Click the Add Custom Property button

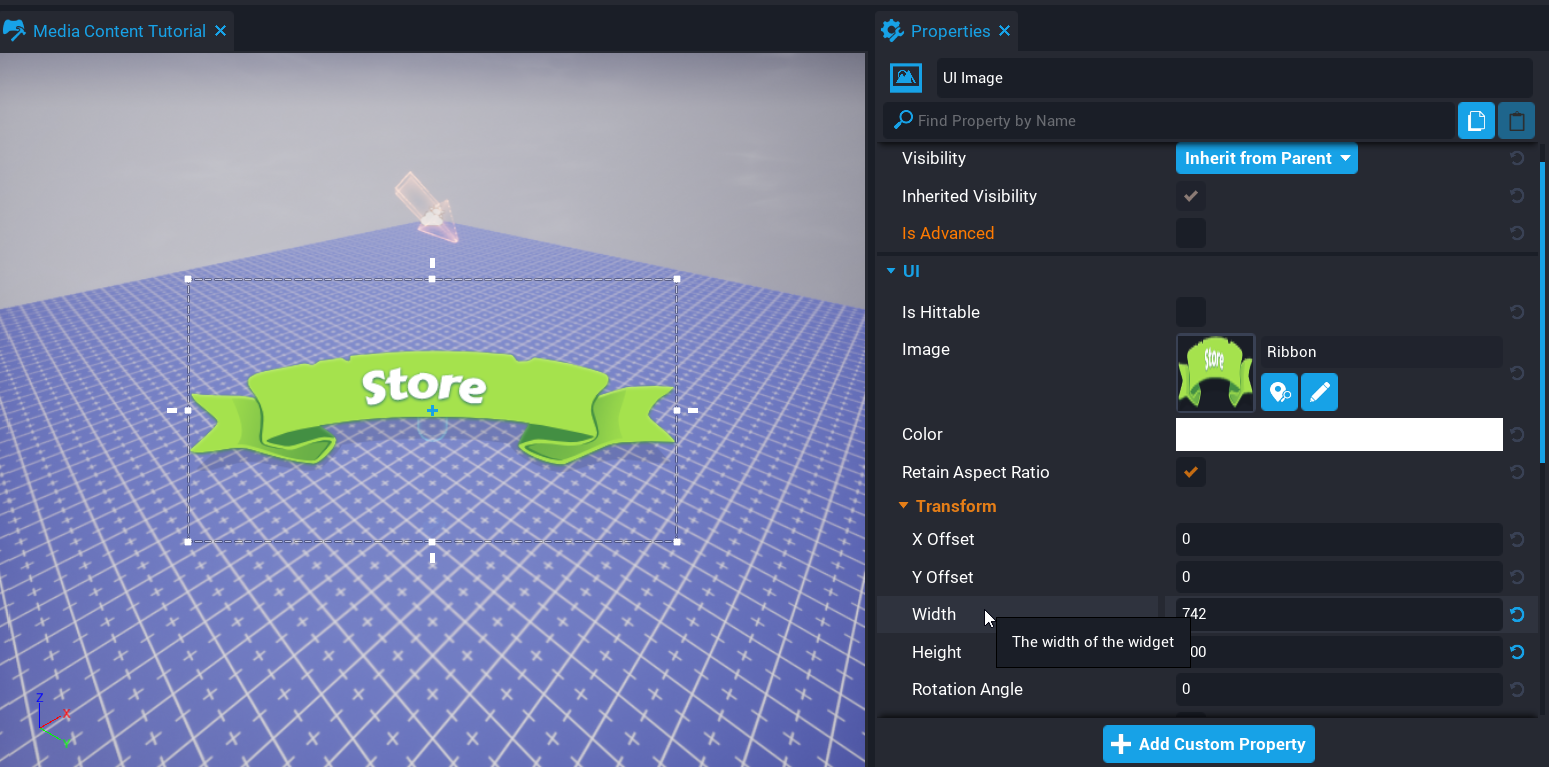coord(1208,744)
